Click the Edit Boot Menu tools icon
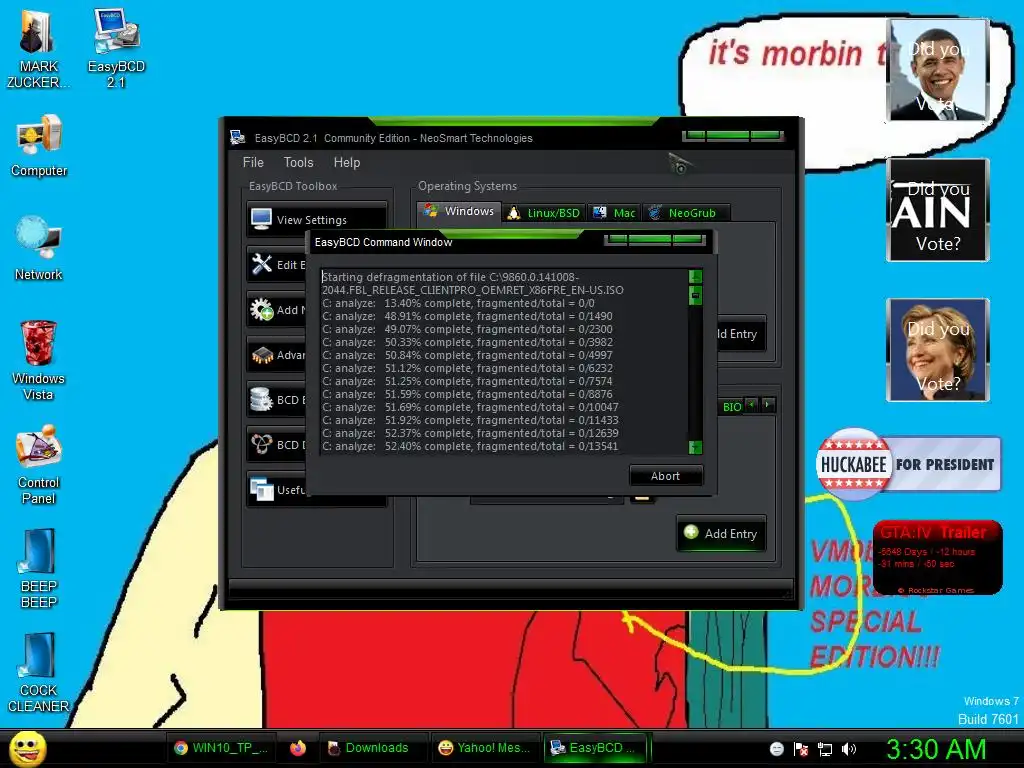Viewport: 1024px width, 768px height. [x=262, y=264]
